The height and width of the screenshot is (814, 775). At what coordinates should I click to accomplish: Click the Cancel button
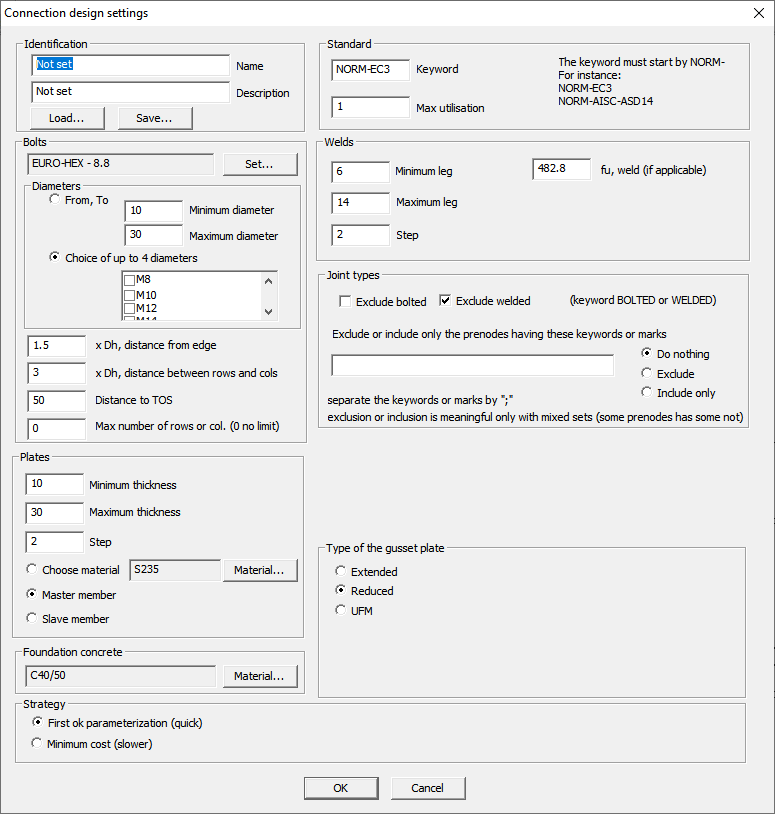coord(428,788)
